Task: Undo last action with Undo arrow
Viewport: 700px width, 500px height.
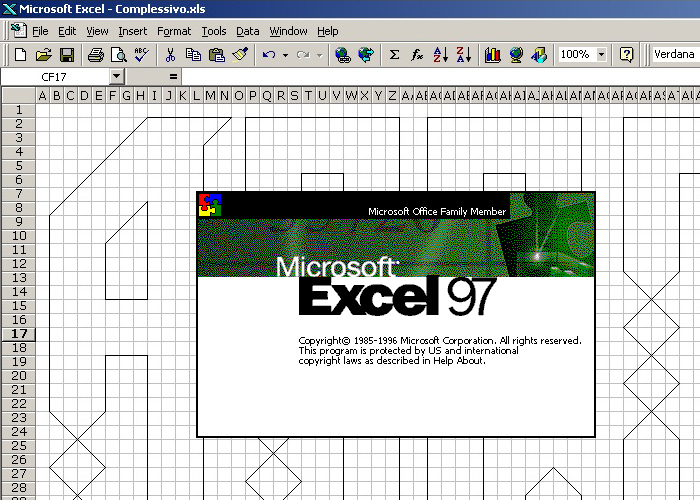Action: 269,55
